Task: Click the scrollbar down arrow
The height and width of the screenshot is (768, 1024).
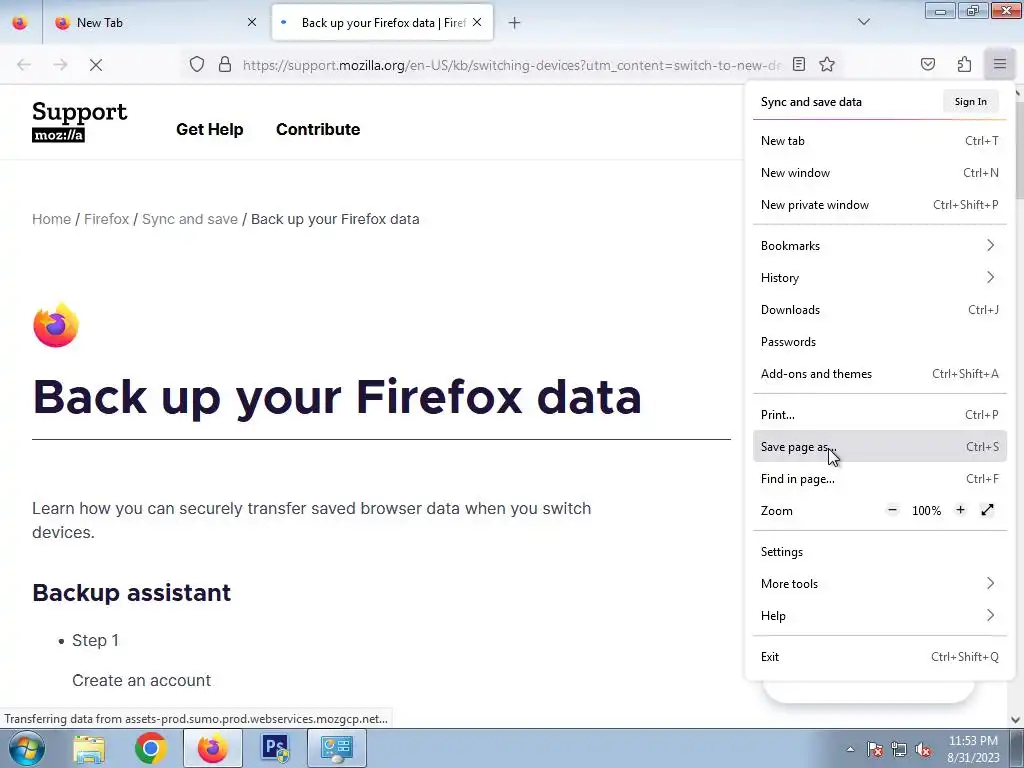Action: (1016, 720)
